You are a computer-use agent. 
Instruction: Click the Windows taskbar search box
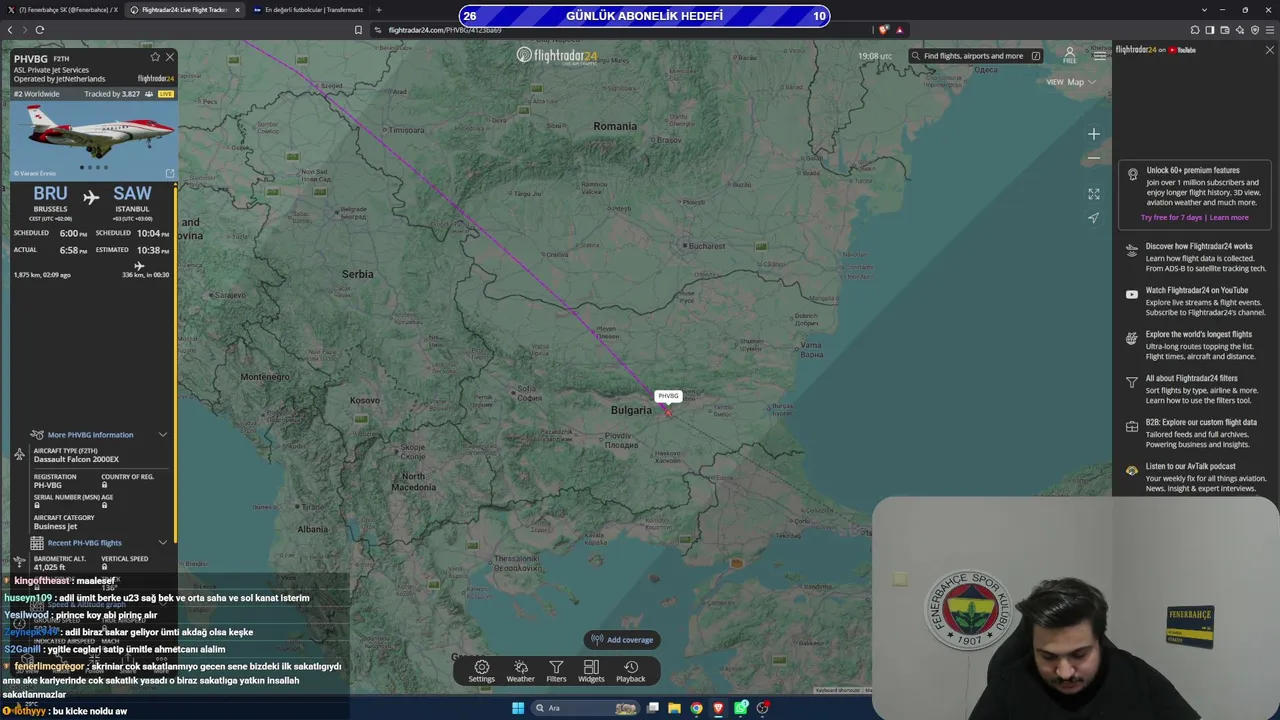coord(587,708)
